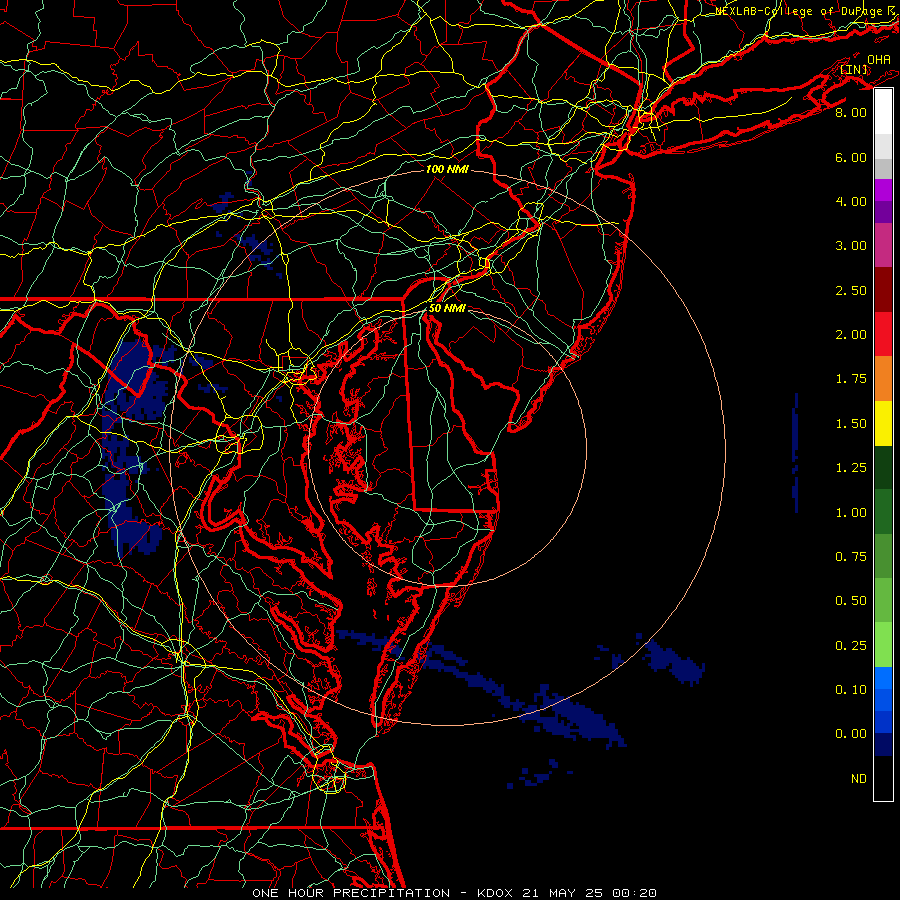
Task: Click the ONE HOUR PRECIPITATION title text
Action: [351, 893]
